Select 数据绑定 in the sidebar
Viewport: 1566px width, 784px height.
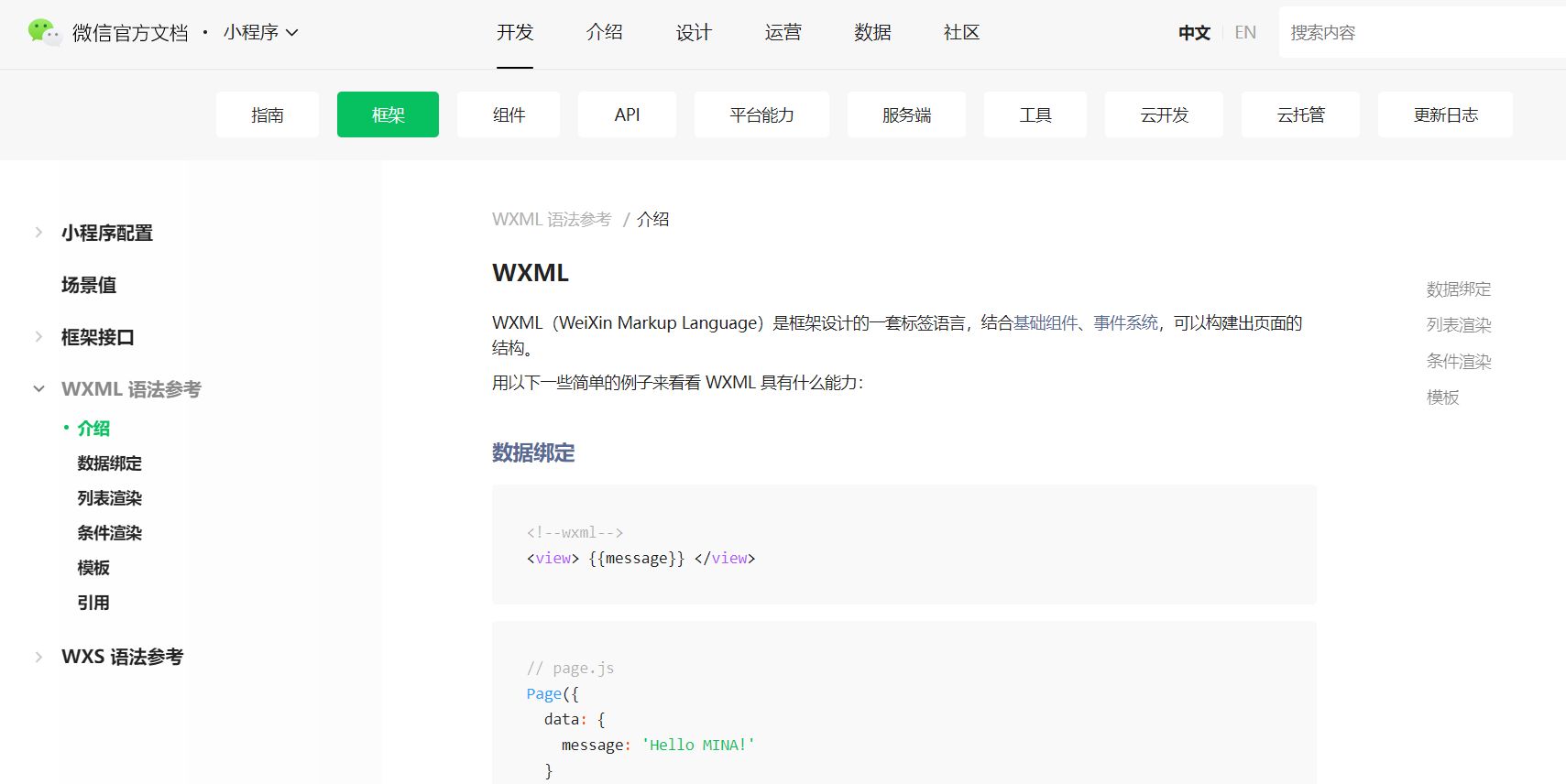[x=110, y=463]
